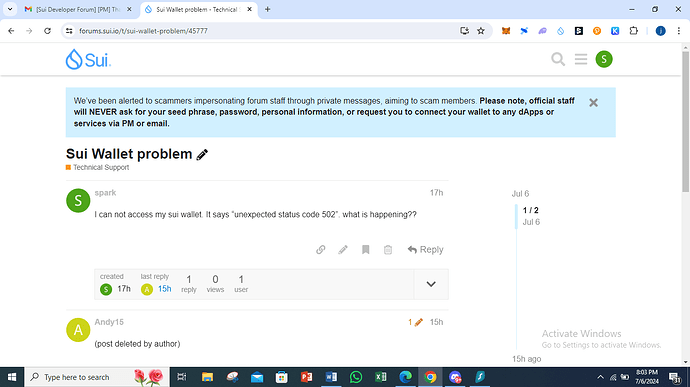This screenshot has height=387, width=690.
Task: Open the green S user avatar menu
Action: [x=604, y=59]
